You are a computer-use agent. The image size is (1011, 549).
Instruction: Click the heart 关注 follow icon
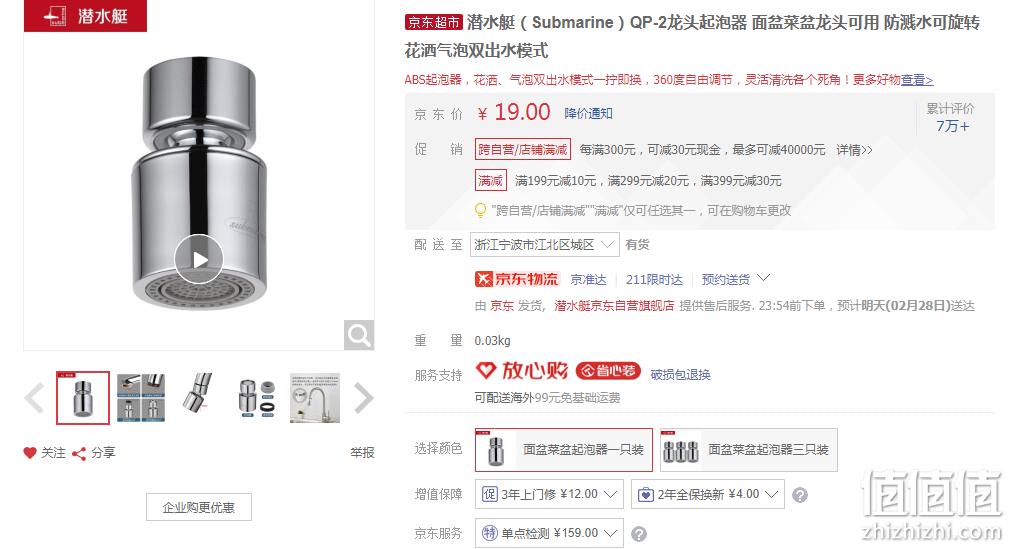[30, 453]
